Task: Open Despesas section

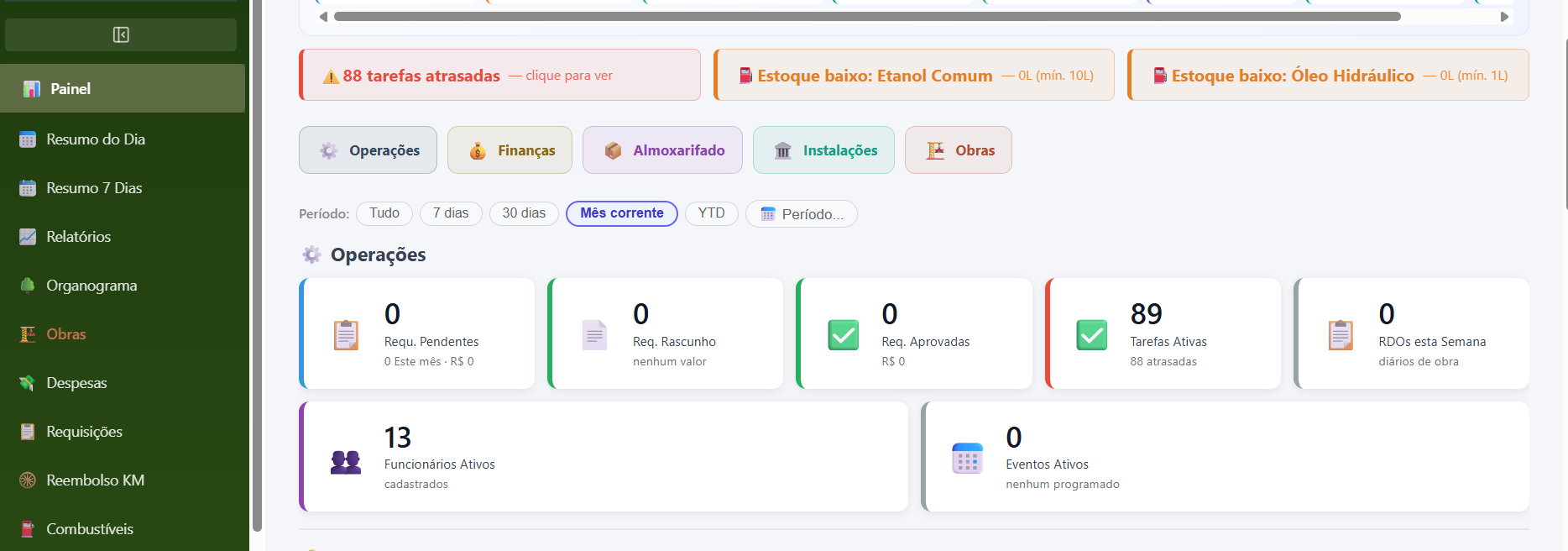Action: (x=123, y=383)
